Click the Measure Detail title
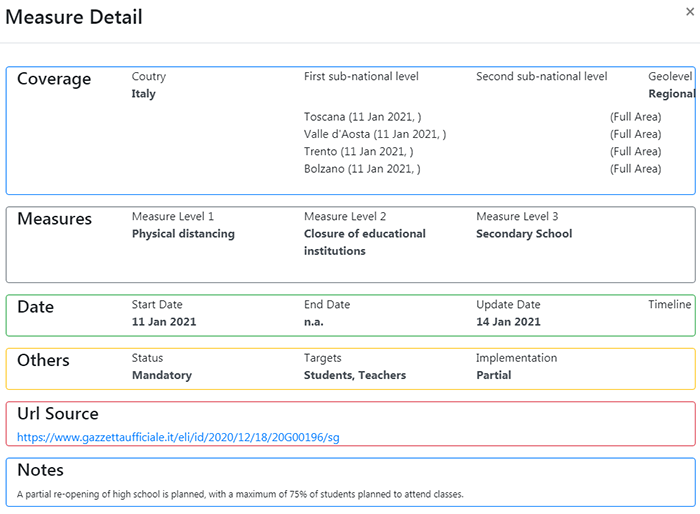The height and width of the screenshot is (514, 700). [74, 17]
